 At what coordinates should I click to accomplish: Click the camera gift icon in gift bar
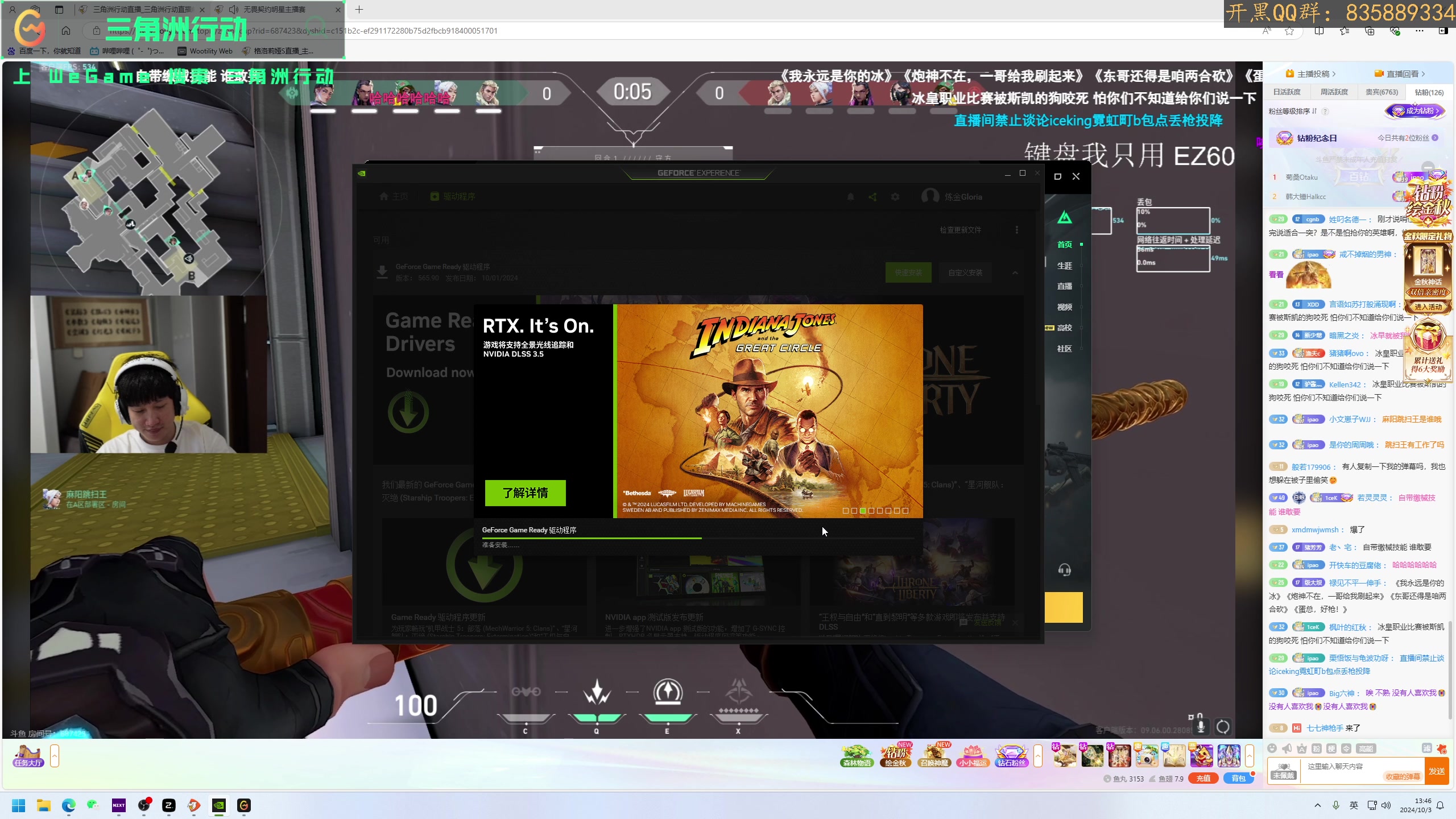pos(1147,756)
